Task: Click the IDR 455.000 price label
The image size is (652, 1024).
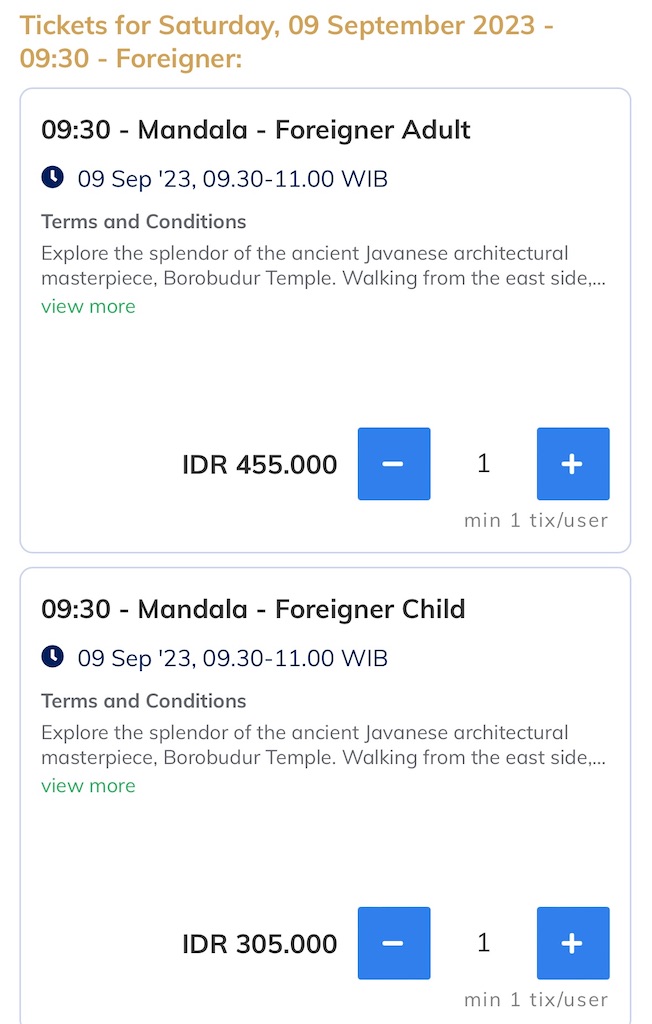Action: click(x=259, y=464)
